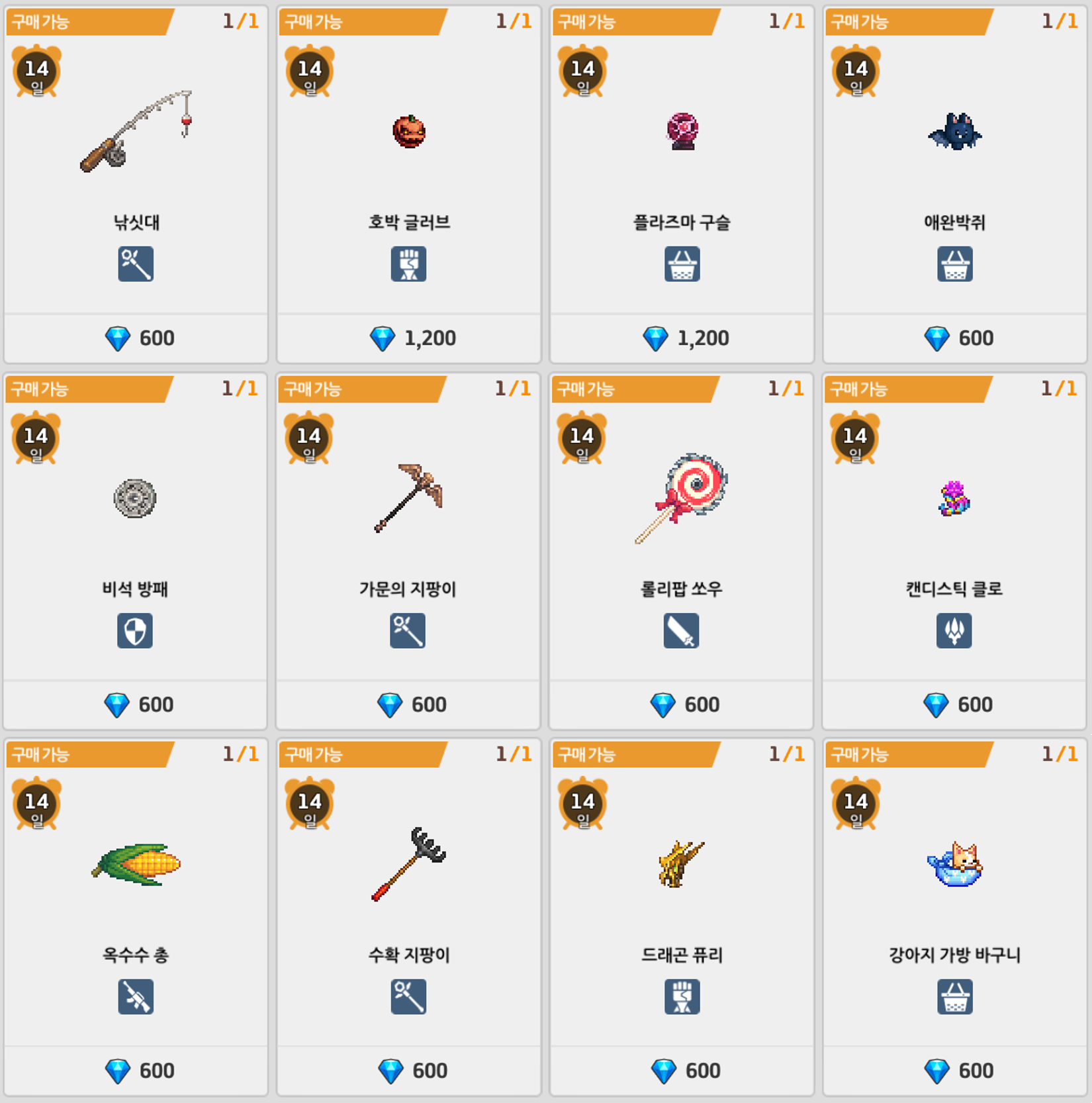Click the fist icon under 드래곤 퓨리
The height and width of the screenshot is (1103, 1092).
(682, 996)
